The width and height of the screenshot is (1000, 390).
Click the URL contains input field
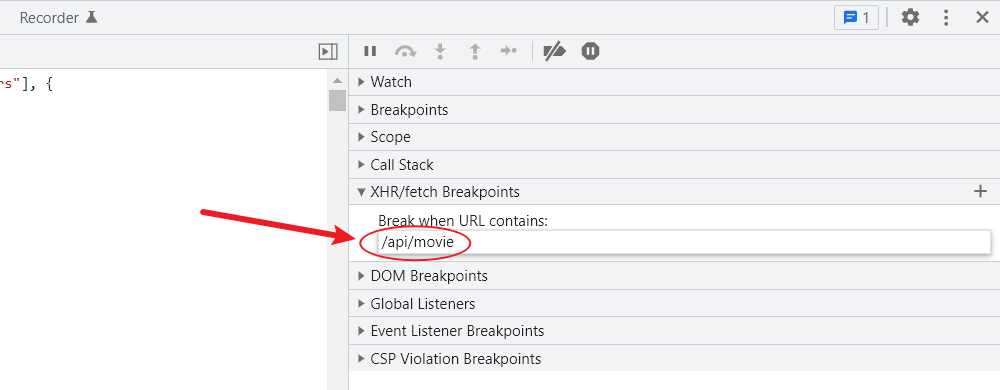click(x=684, y=242)
